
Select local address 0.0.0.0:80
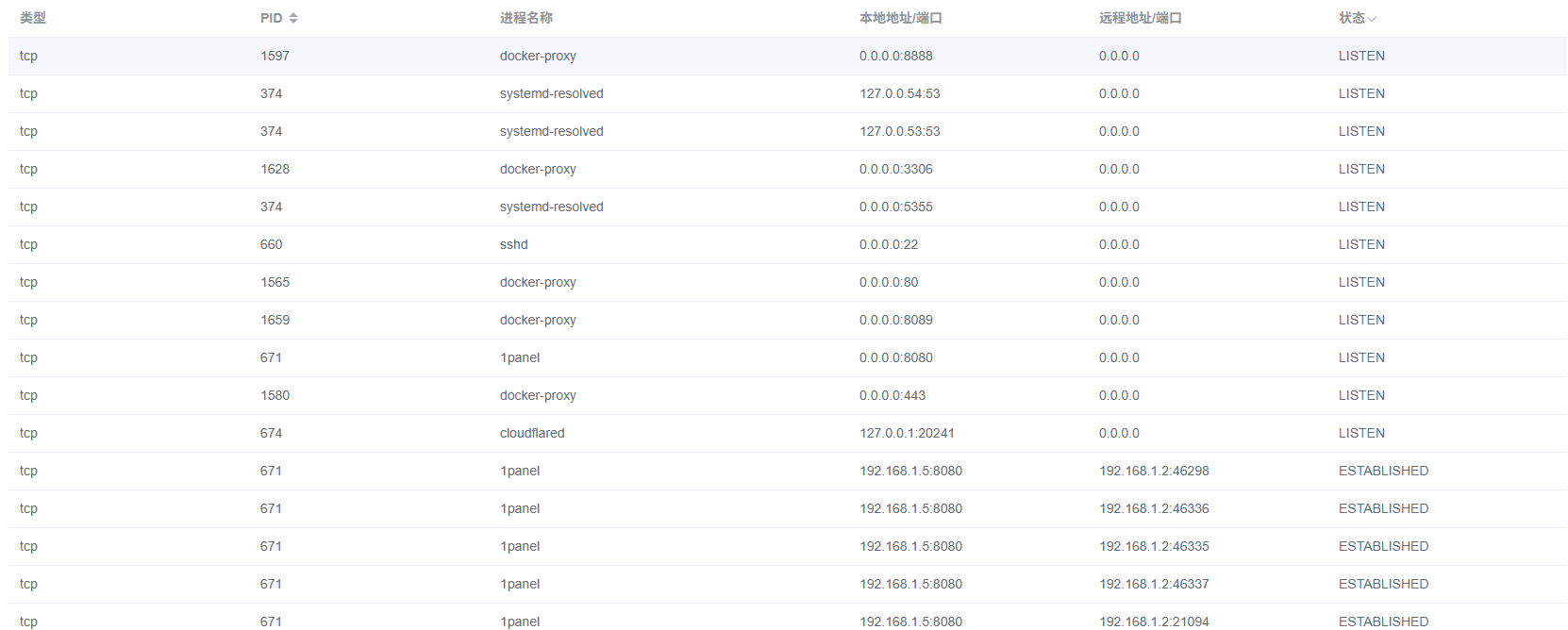click(x=889, y=282)
